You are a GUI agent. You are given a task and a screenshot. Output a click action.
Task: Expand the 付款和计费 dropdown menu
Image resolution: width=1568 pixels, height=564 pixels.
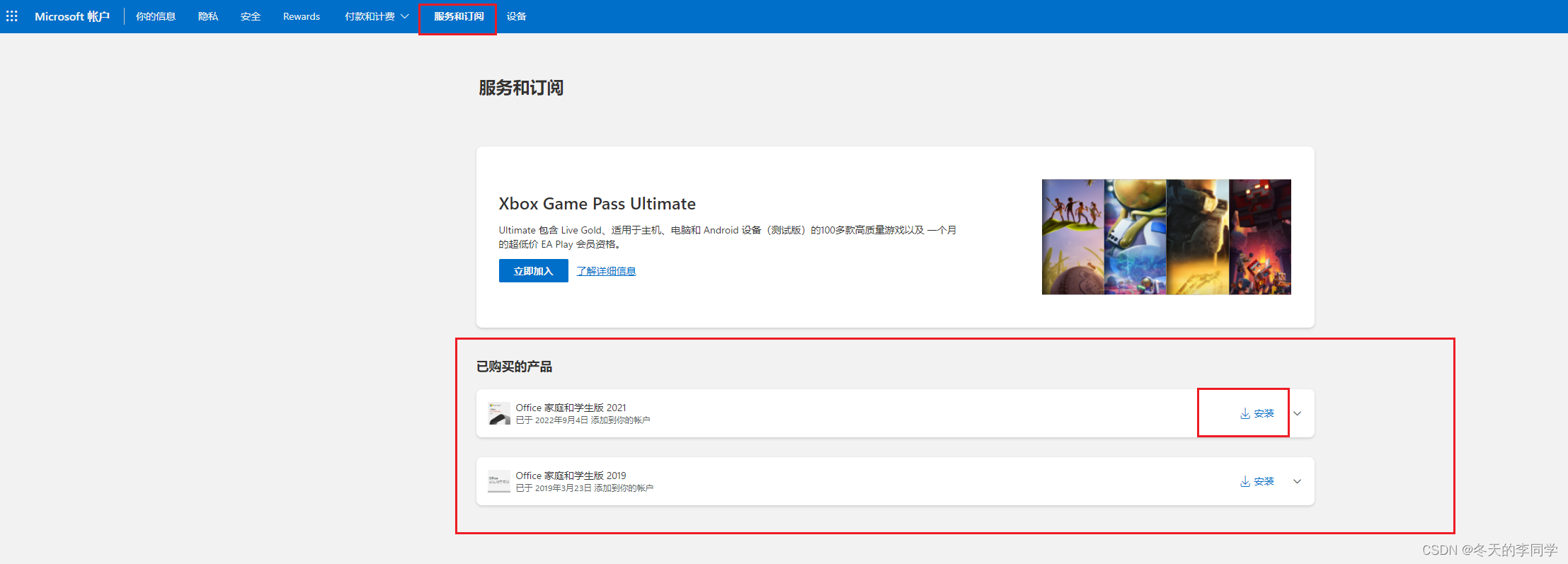coord(377,16)
